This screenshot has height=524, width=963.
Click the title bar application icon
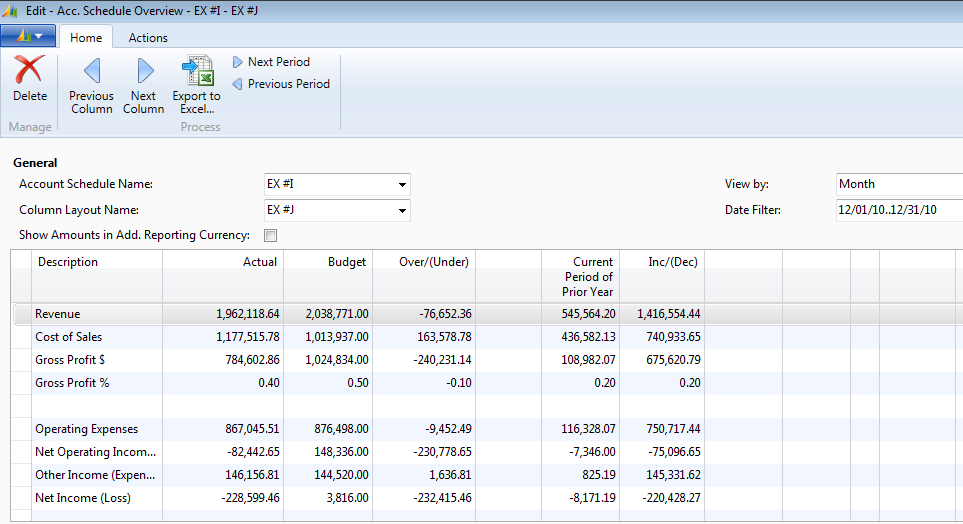click(x=11, y=10)
